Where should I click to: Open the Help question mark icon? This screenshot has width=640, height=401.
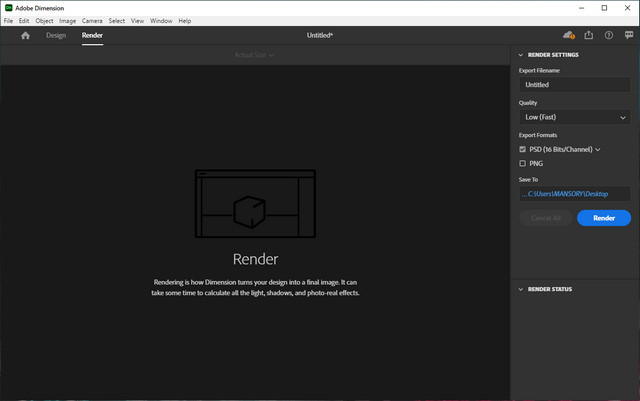608,35
